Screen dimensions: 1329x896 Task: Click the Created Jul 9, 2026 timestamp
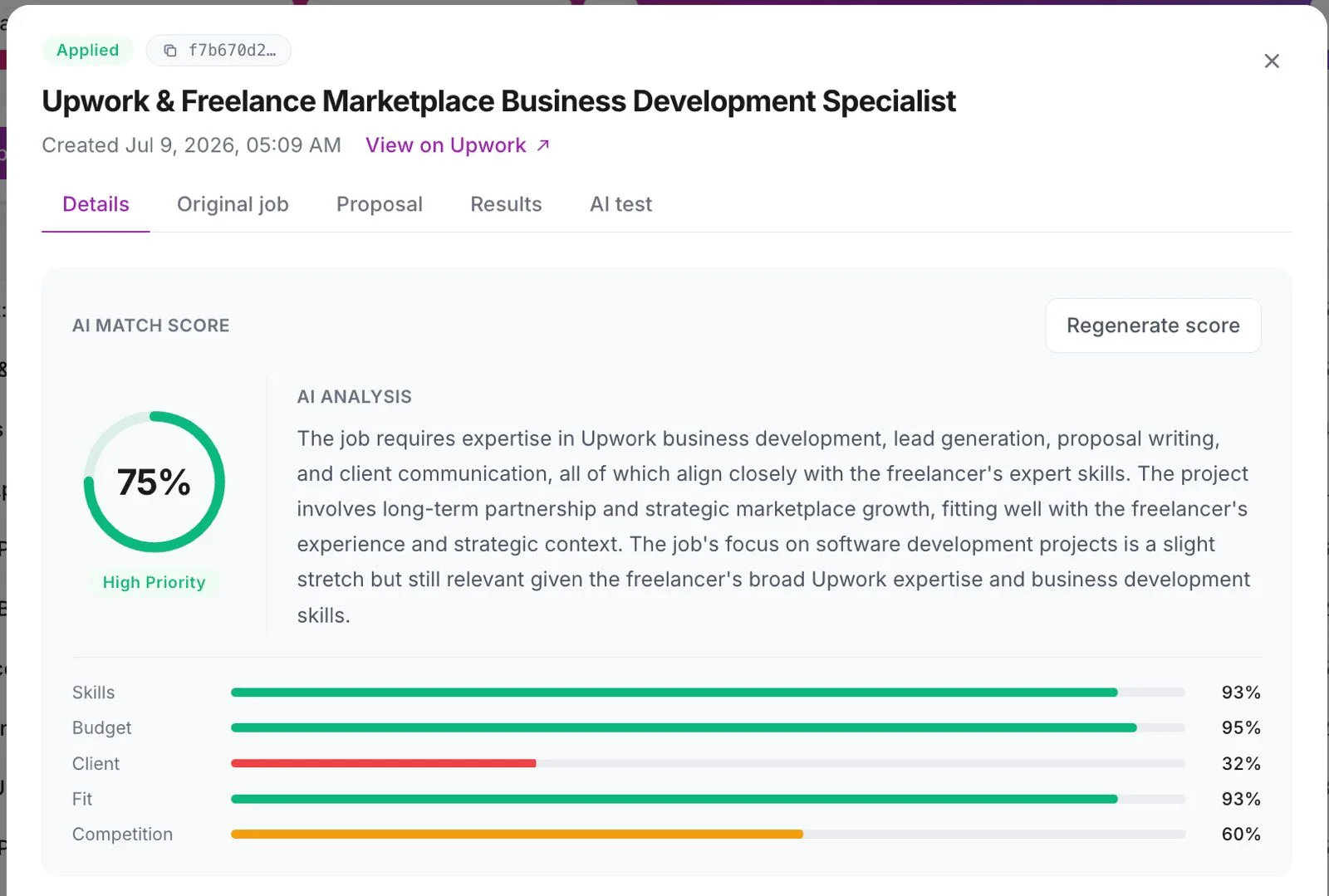[192, 145]
